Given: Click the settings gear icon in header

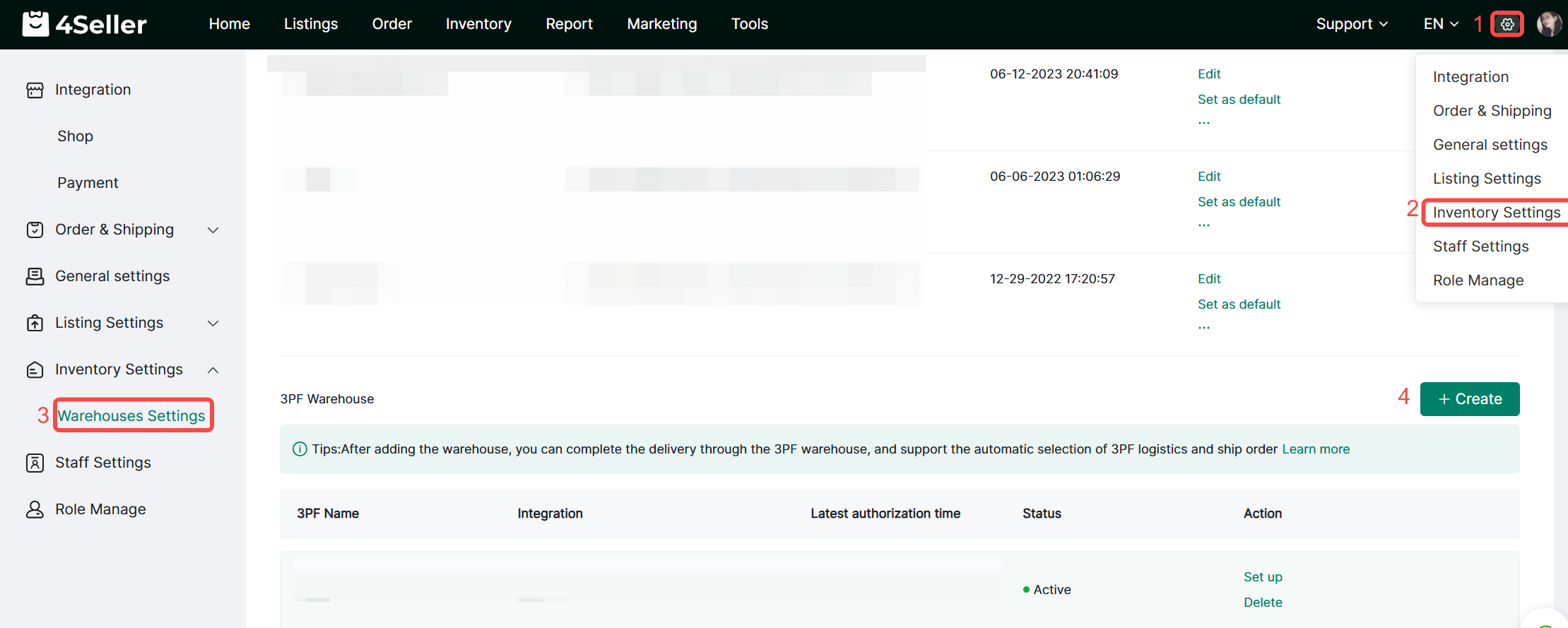Looking at the screenshot, I should click(x=1507, y=24).
